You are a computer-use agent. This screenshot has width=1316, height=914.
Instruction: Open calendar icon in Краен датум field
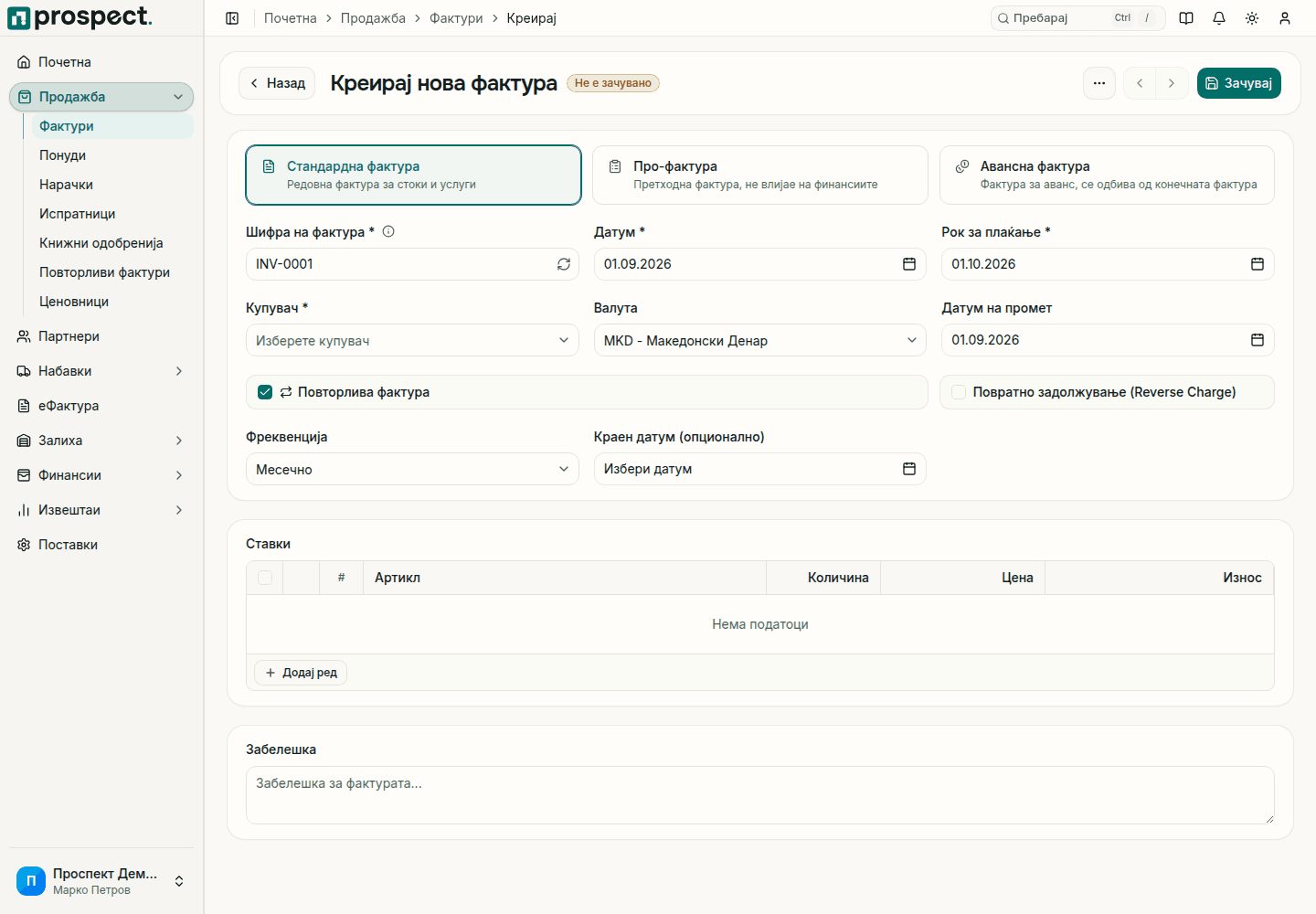[909, 469]
